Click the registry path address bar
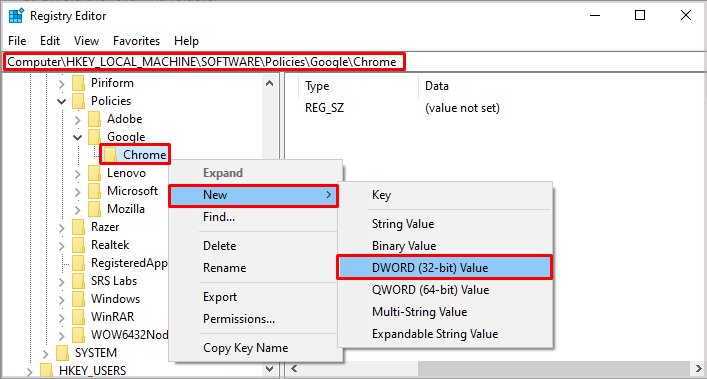 point(354,62)
